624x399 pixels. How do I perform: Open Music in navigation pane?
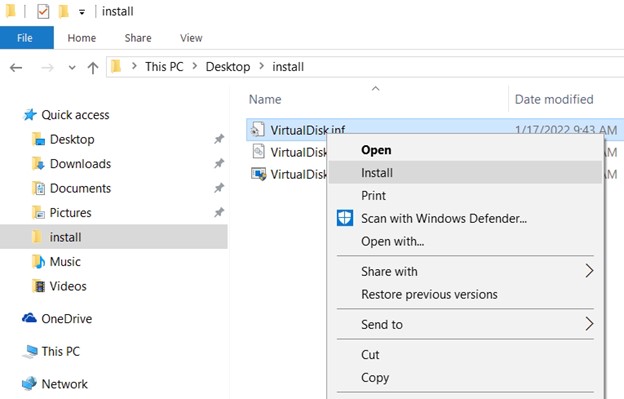tap(65, 262)
